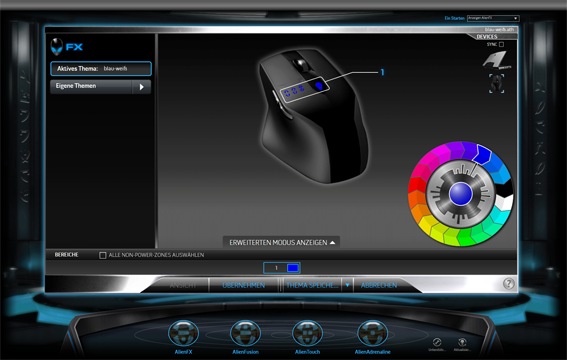This screenshot has height=360, width=567.
Task: Click the support icon in bottom dock
Action: [436, 342]
